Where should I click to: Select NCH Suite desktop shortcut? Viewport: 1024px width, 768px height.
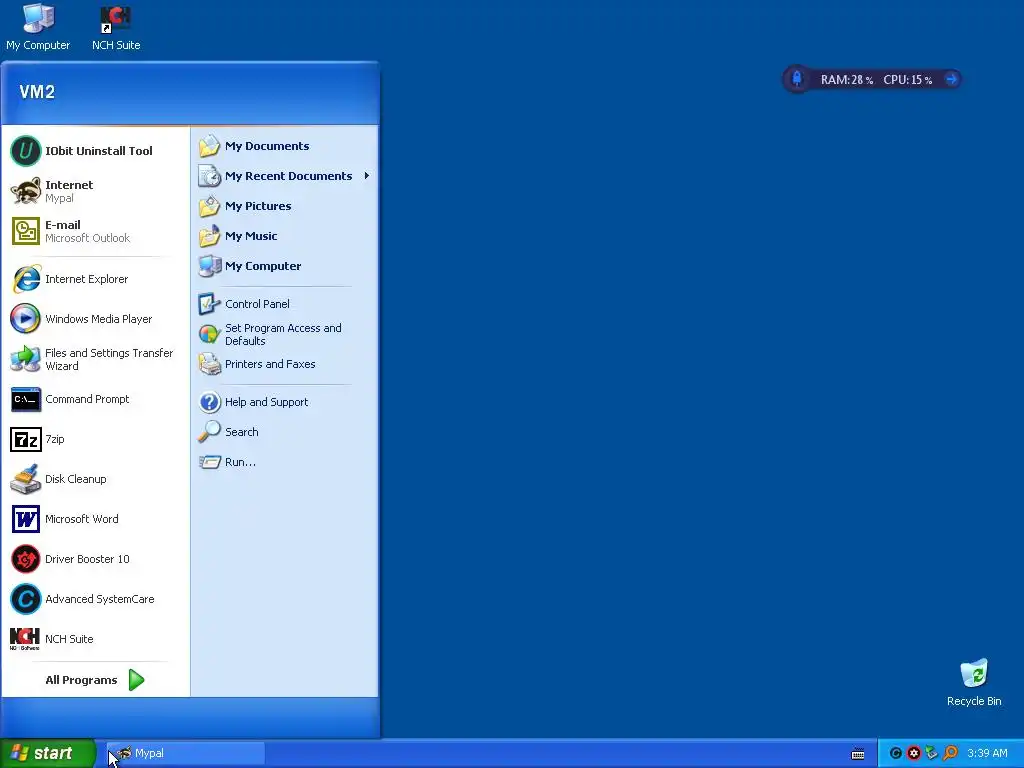pyautogui.click(x=116, y=27)
